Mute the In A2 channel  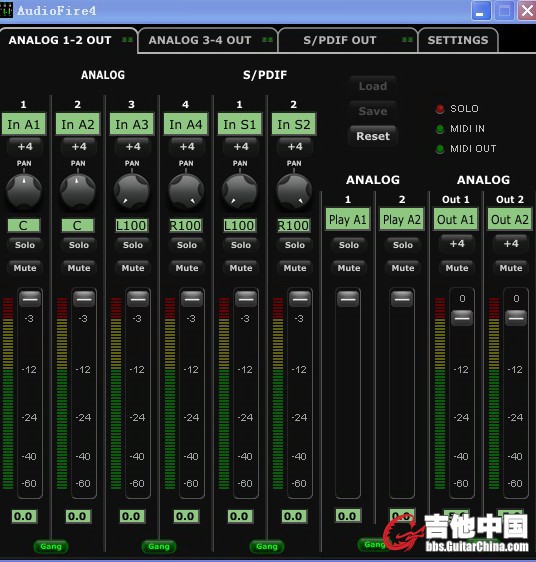[79, 268]
